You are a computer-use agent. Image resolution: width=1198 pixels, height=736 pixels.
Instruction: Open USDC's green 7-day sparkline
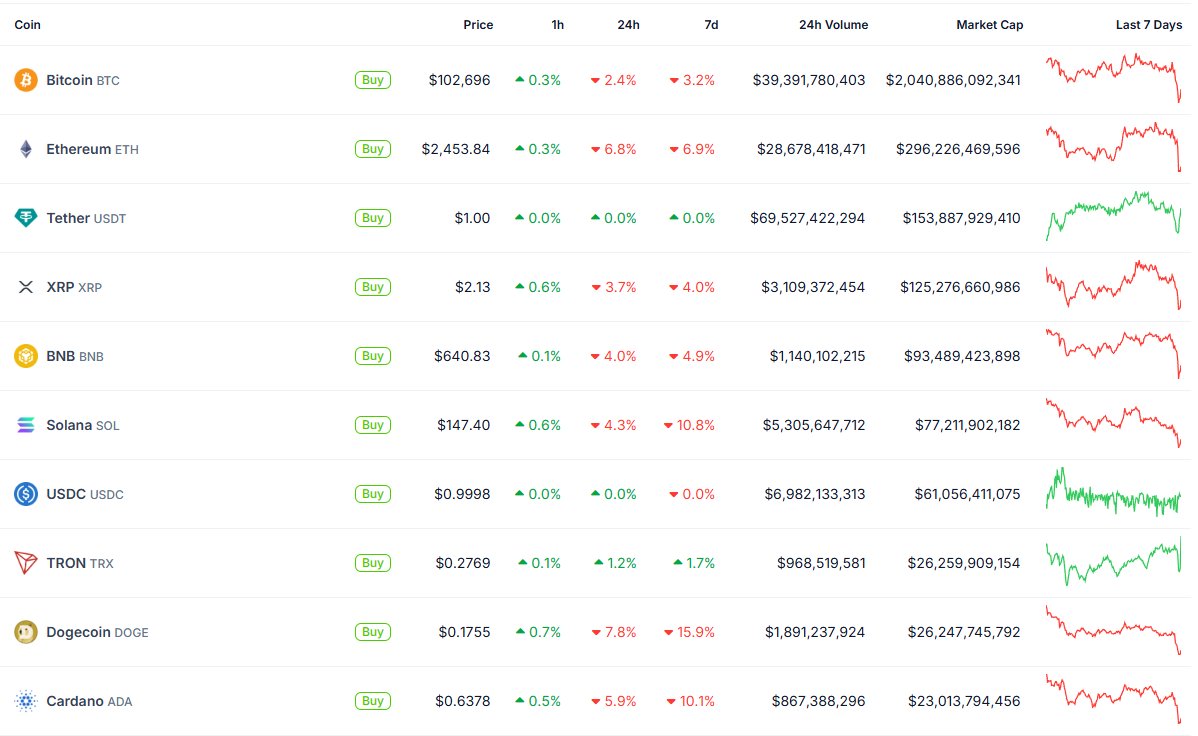click(1113, 491)
